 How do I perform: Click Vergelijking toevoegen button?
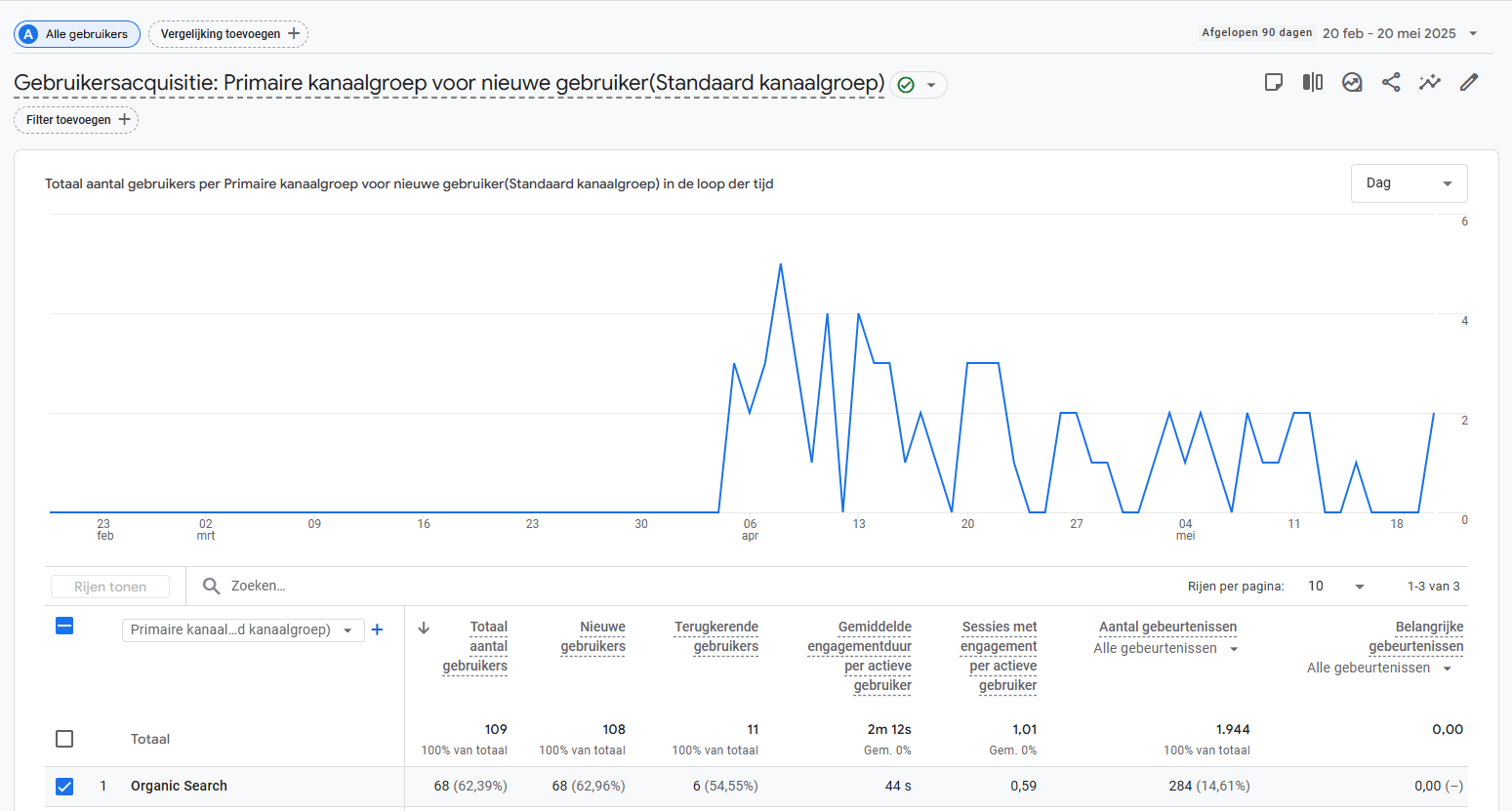[x=228, y=34]
